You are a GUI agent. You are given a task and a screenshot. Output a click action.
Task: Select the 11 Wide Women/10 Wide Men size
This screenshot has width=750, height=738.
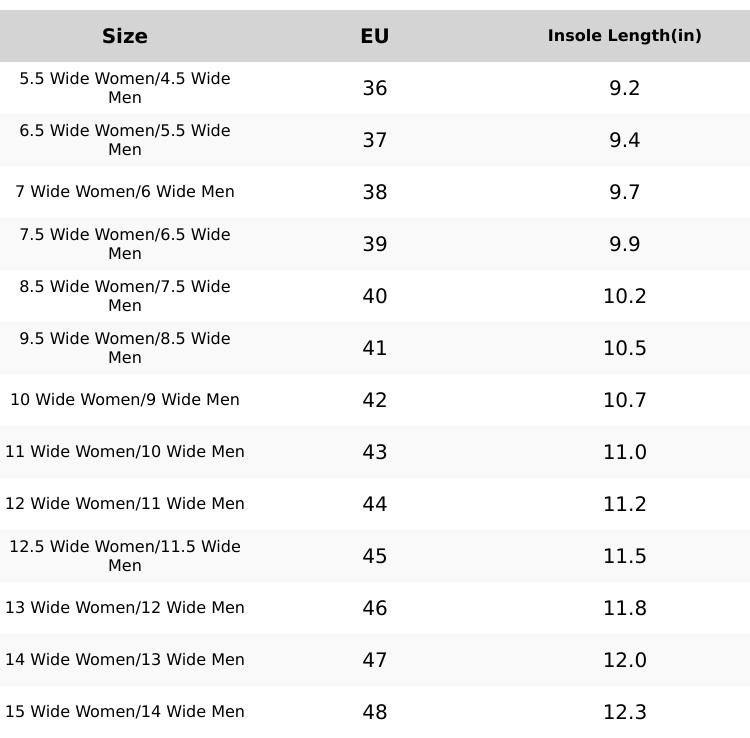click(125, 452)
